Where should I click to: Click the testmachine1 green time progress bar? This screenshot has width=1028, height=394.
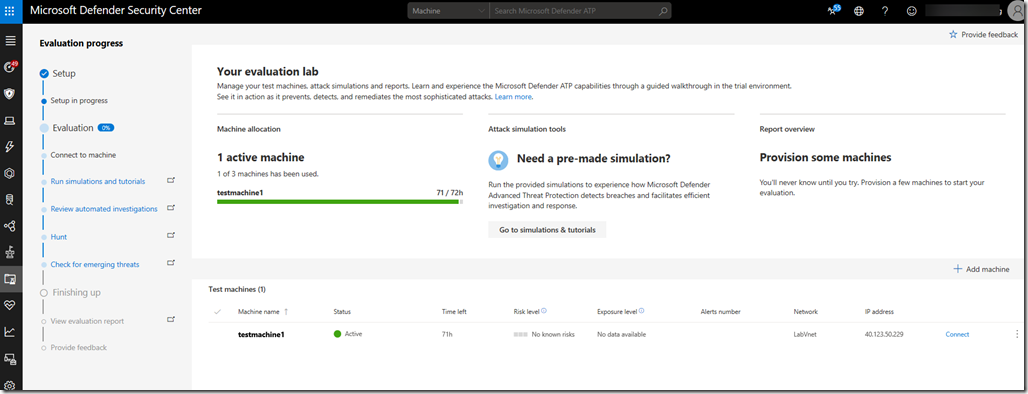(340, 202)
